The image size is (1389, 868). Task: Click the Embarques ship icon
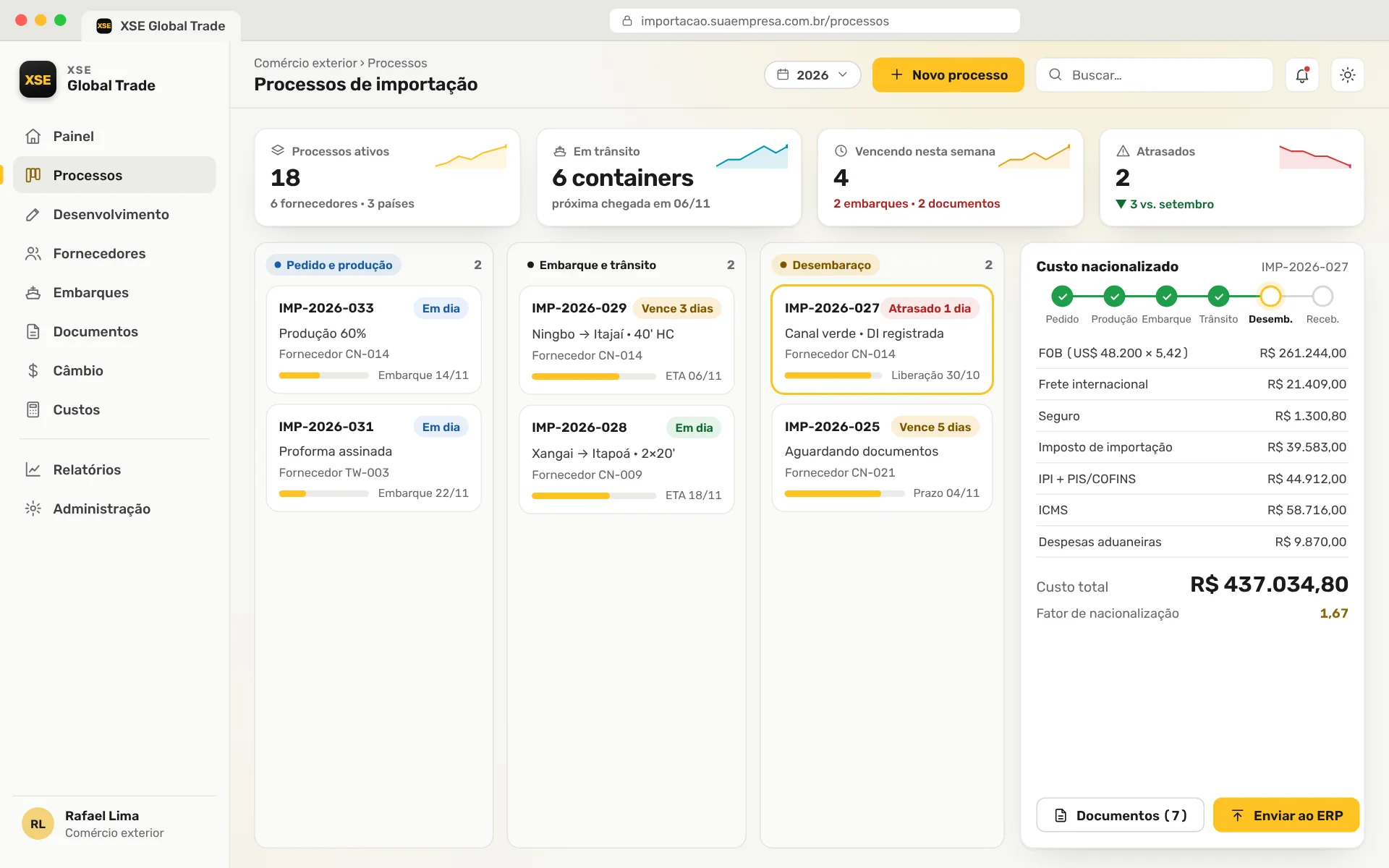33,292
